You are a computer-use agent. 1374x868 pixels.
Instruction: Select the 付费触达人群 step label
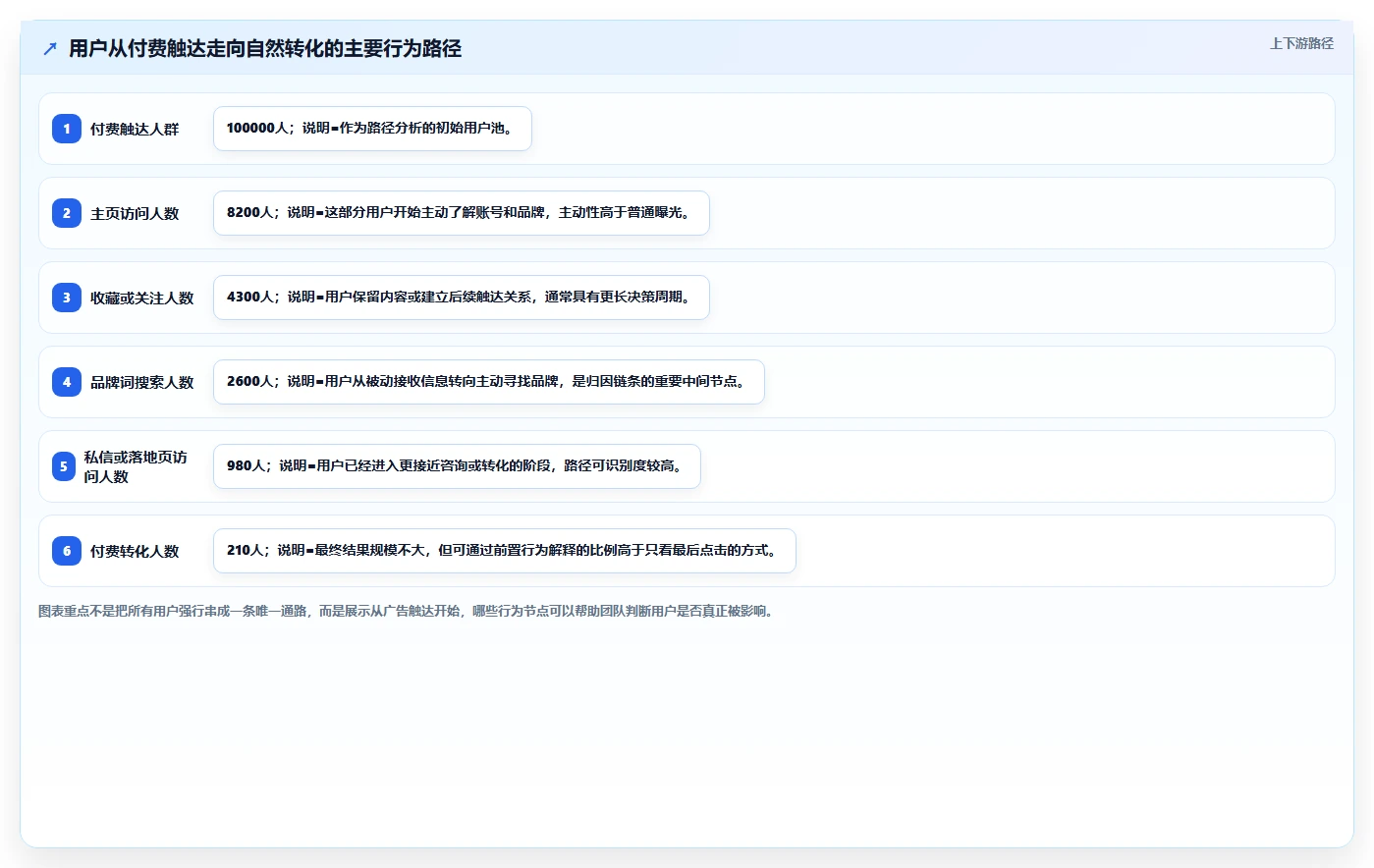point(135,129)
